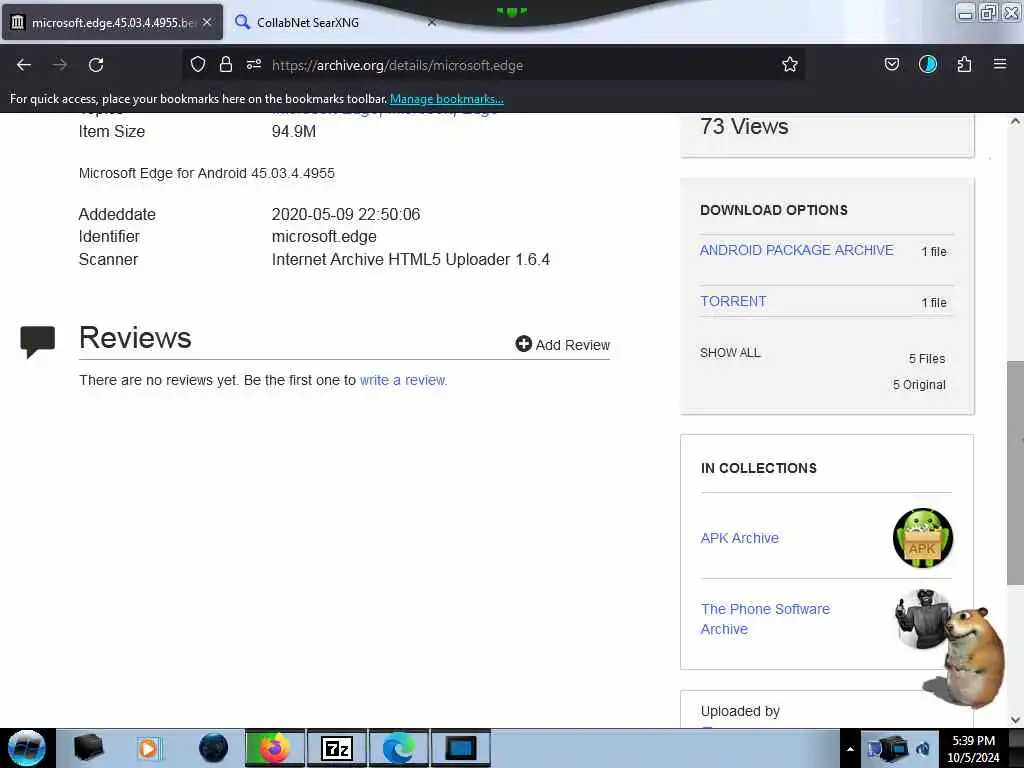Screen dimensions: 1024x768
Task: Click the Identifier value microsoft.edge
Action: click(x=324, y=236)
